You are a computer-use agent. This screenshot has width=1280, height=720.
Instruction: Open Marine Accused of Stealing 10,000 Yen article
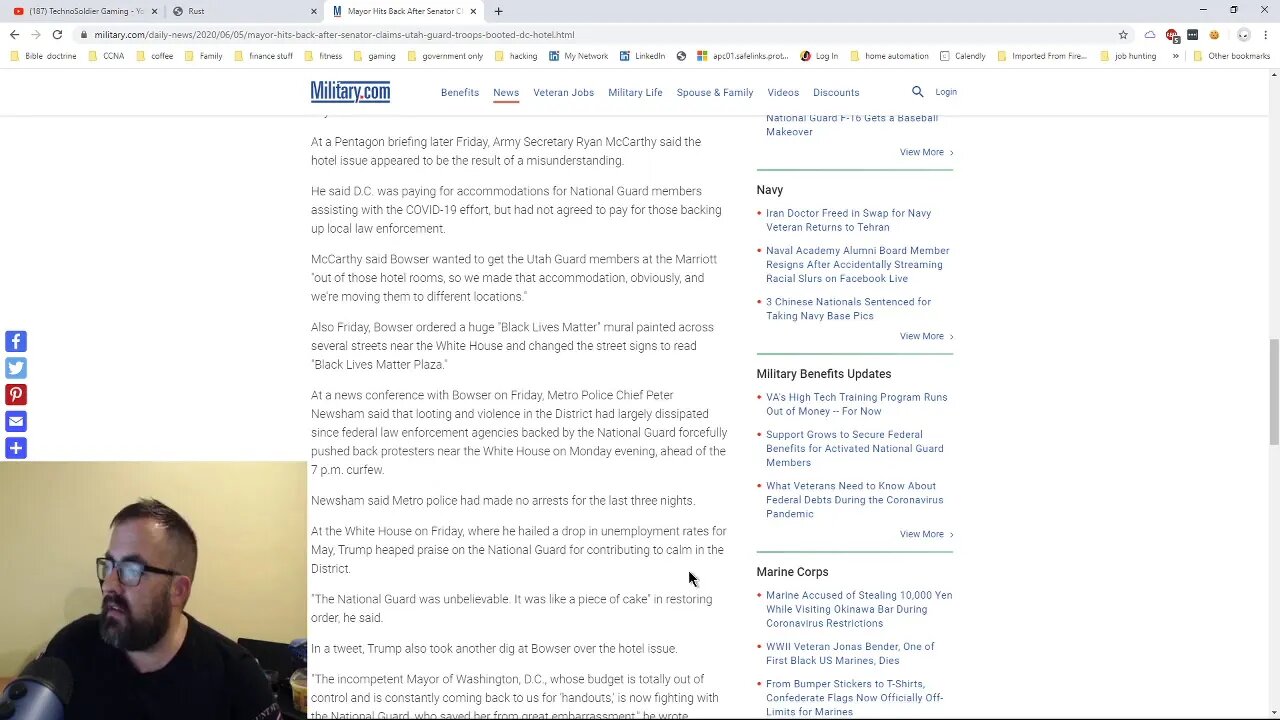(x=859, y=609)
